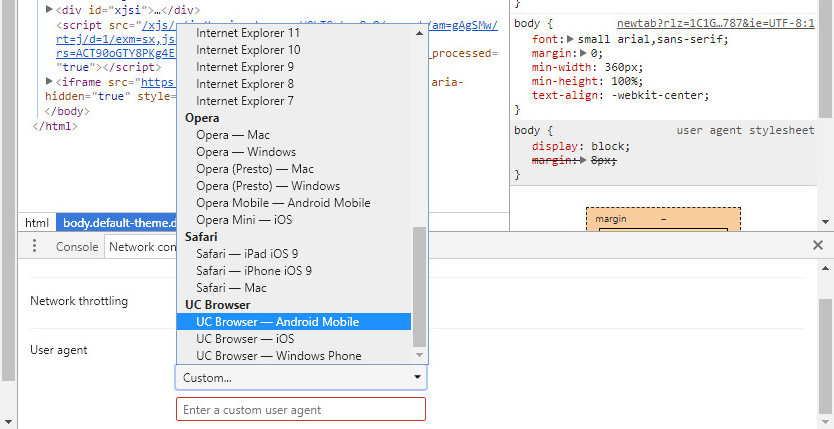Click the margin box model label
834x429 pixels.
click(611, 219)
